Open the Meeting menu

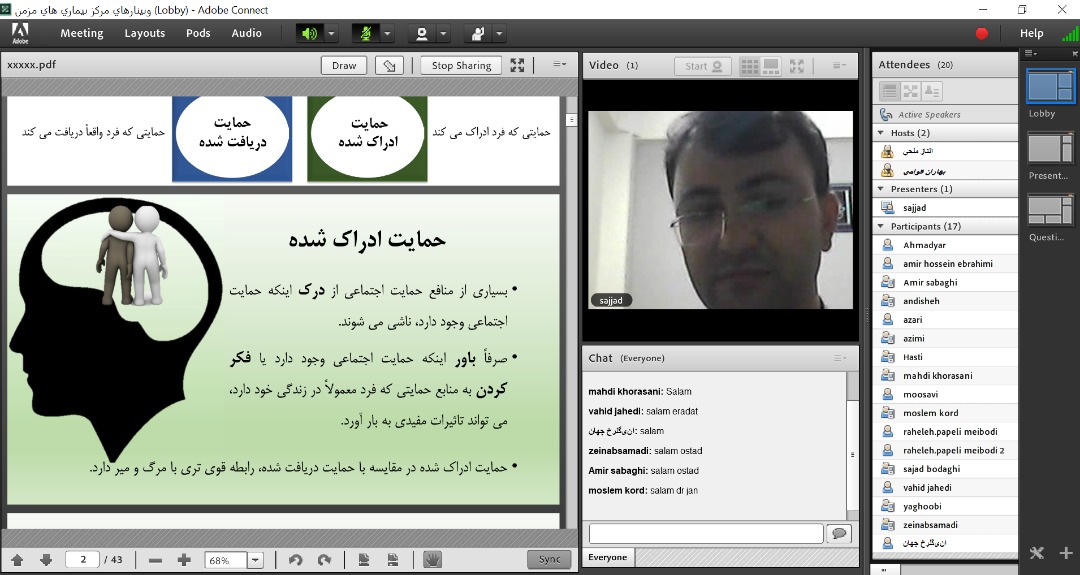tap(81, 33)
